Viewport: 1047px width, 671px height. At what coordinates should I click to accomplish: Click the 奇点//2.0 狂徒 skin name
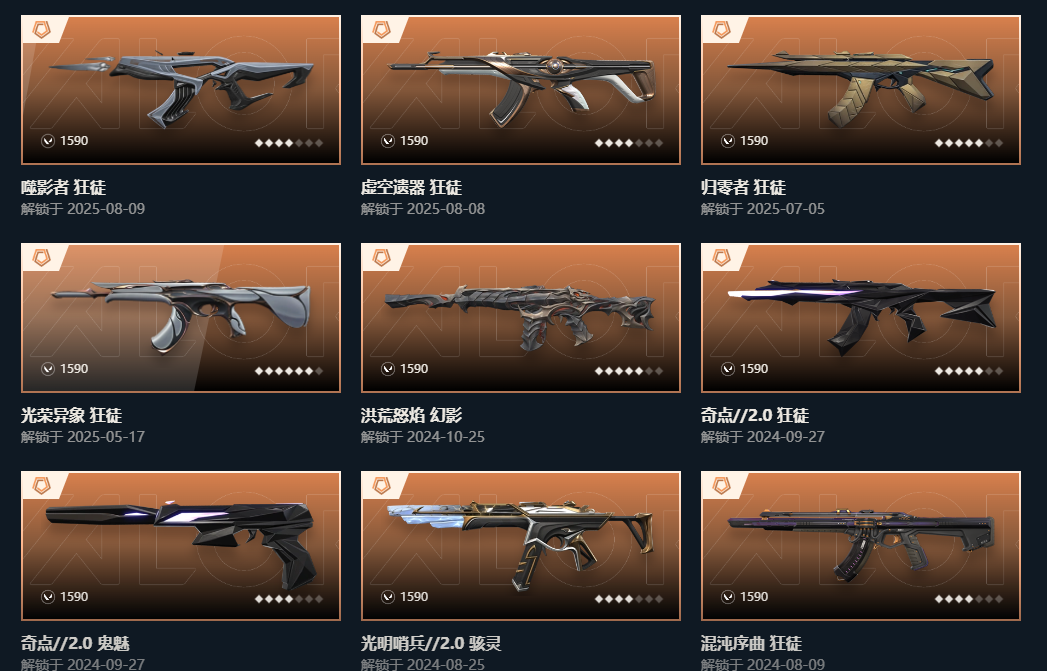pos(755,415)
